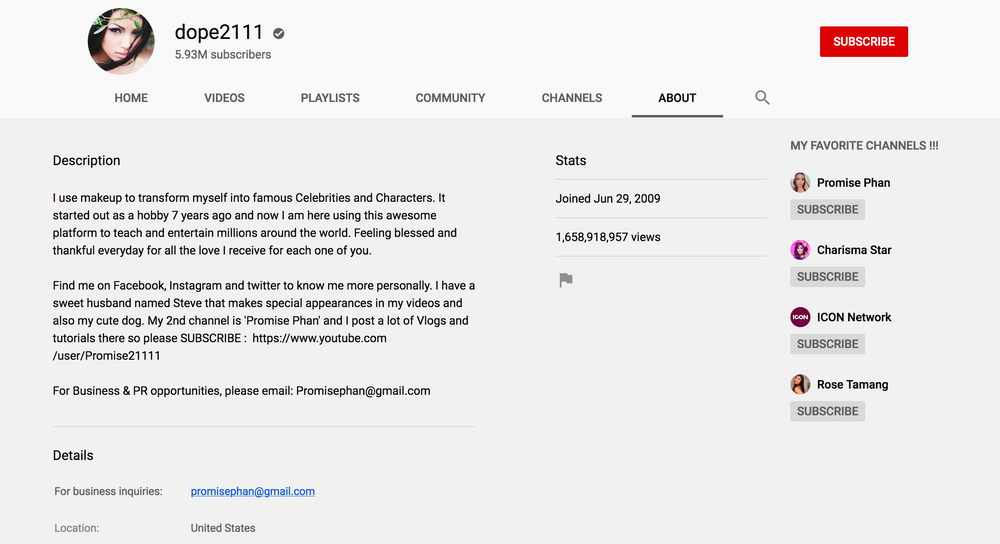The height and width of the screenshot is (544, 1000).
Task: Select the ABOUT tab
Action: click(677, 98)
